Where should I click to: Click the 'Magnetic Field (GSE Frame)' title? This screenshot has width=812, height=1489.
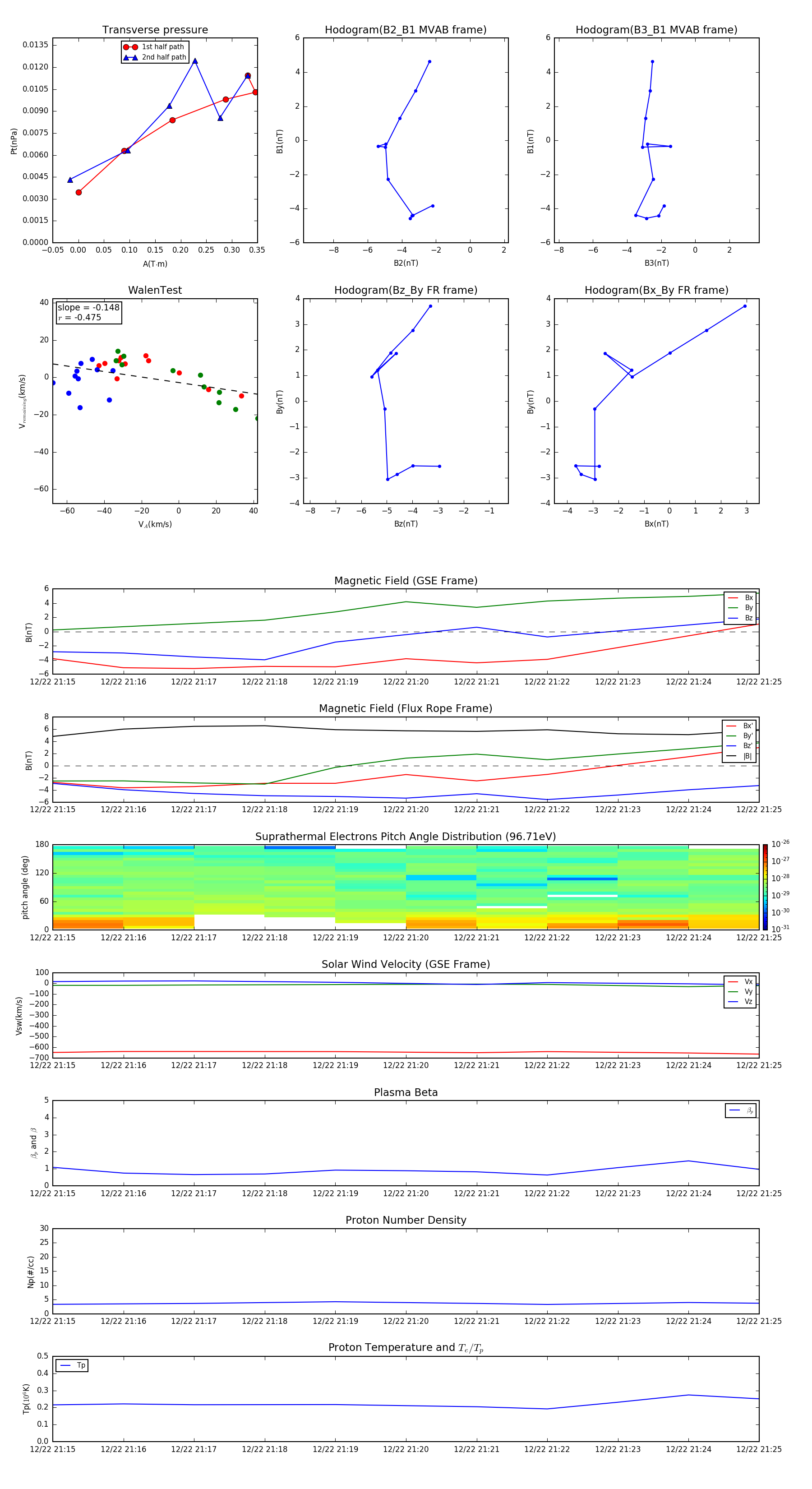[406, 581]
